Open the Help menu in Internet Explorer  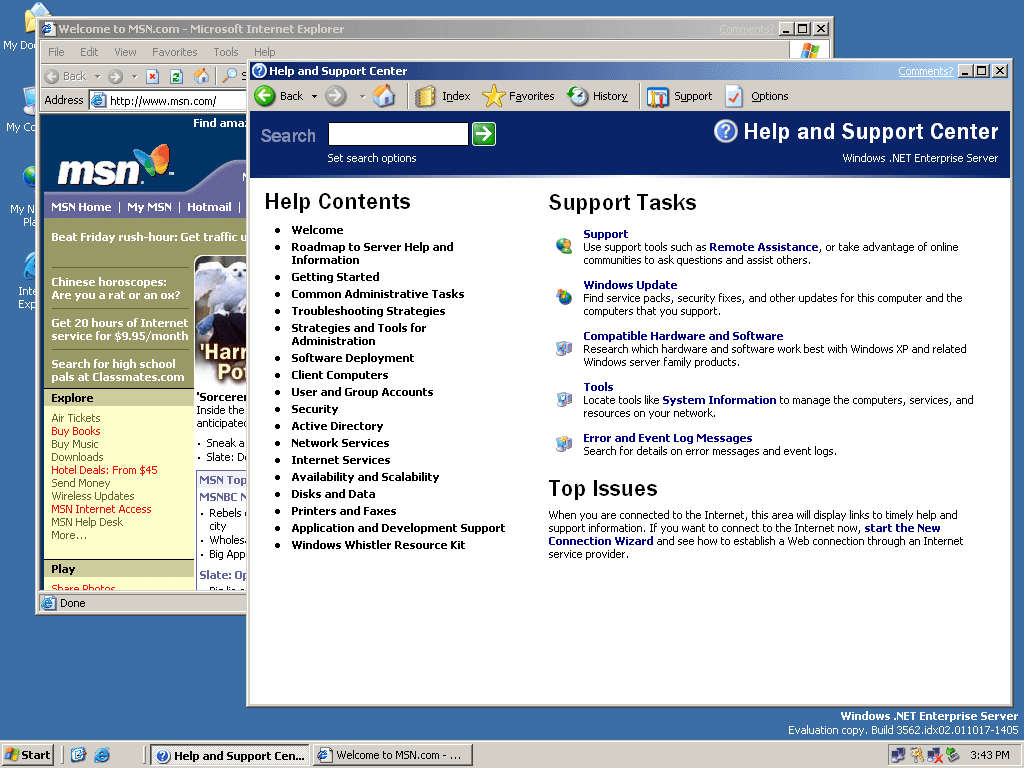(x=264, y=52)
